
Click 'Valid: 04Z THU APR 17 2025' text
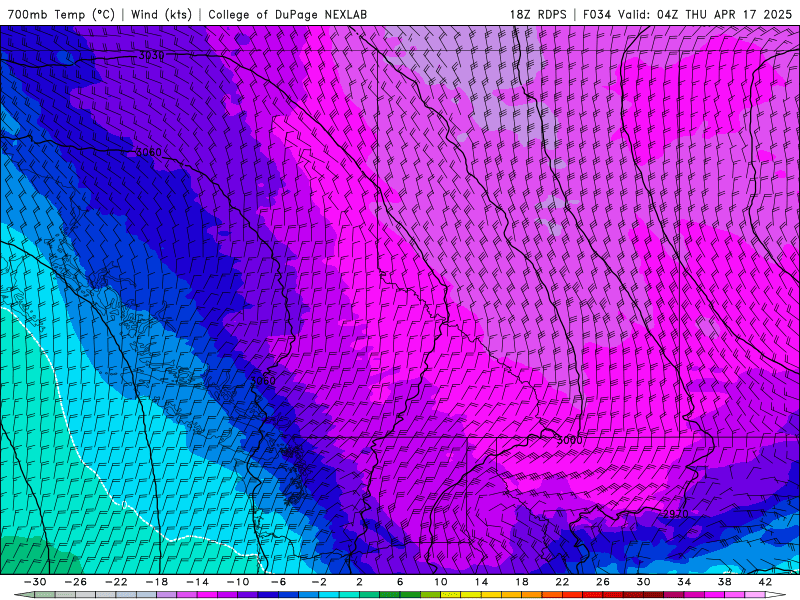click(x=705, y=14)
